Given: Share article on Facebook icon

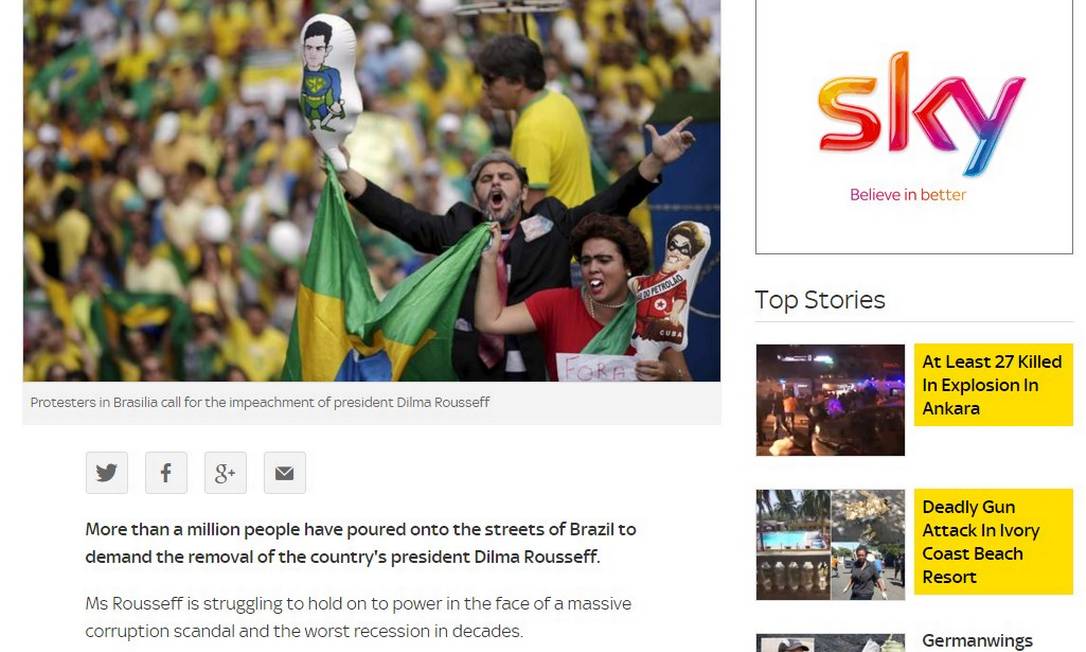Looking at the screenshot, I should (x=166, y=473).
